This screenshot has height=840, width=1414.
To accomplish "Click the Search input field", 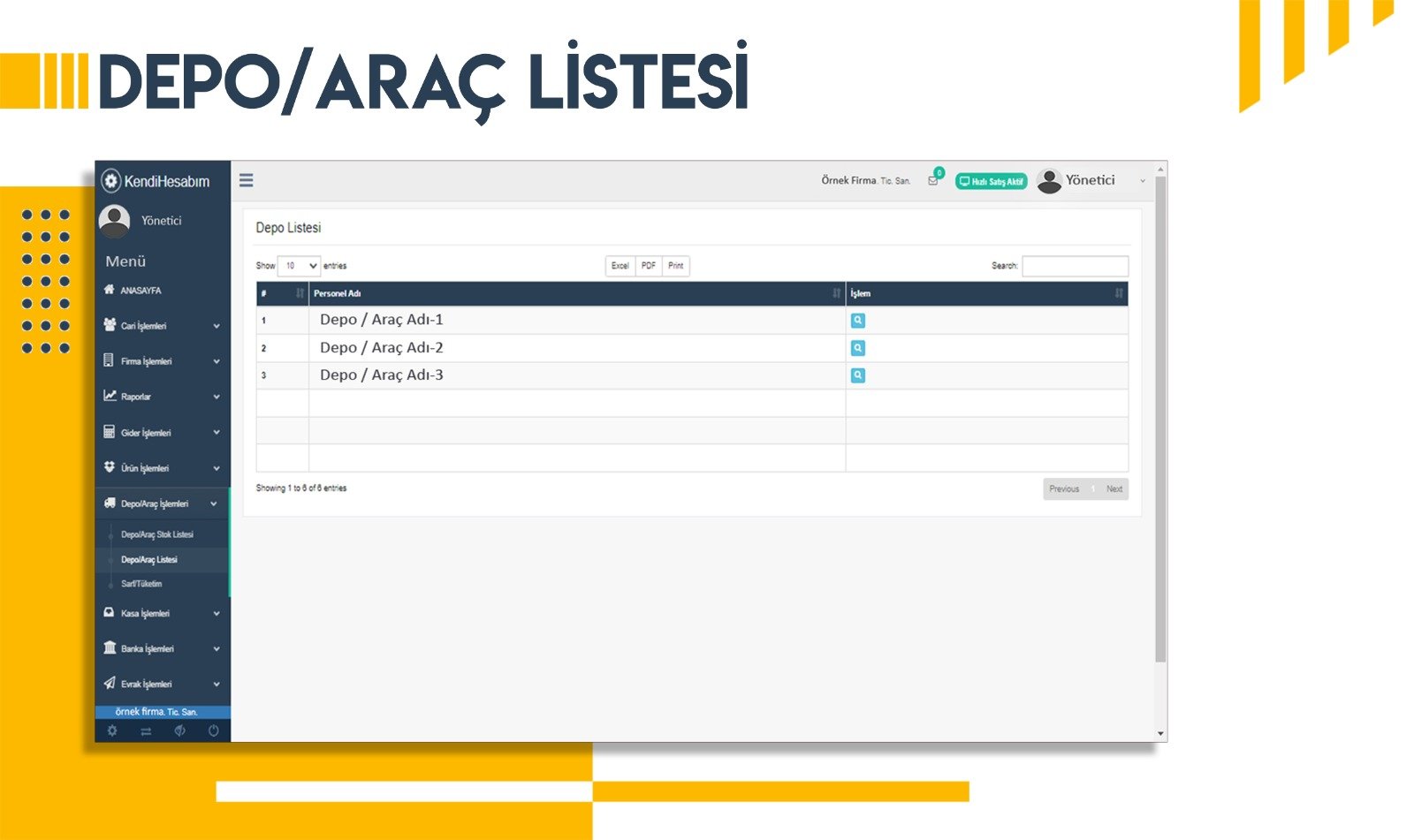I will (x=1075, y=266).
